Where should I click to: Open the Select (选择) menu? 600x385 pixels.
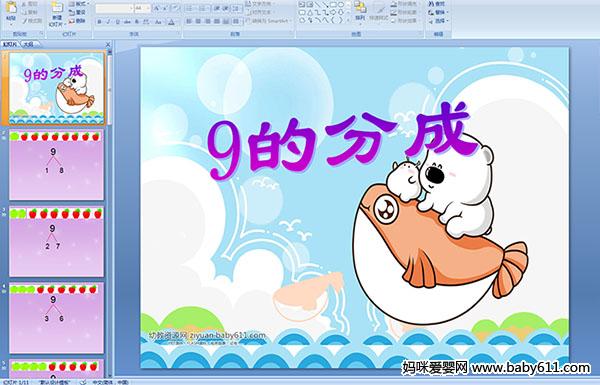[x=439, y=21]
